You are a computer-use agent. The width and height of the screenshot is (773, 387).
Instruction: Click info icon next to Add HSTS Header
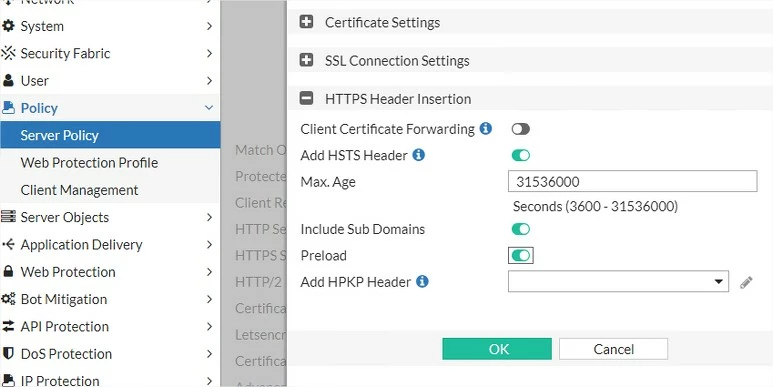click(x=419, y=155)
